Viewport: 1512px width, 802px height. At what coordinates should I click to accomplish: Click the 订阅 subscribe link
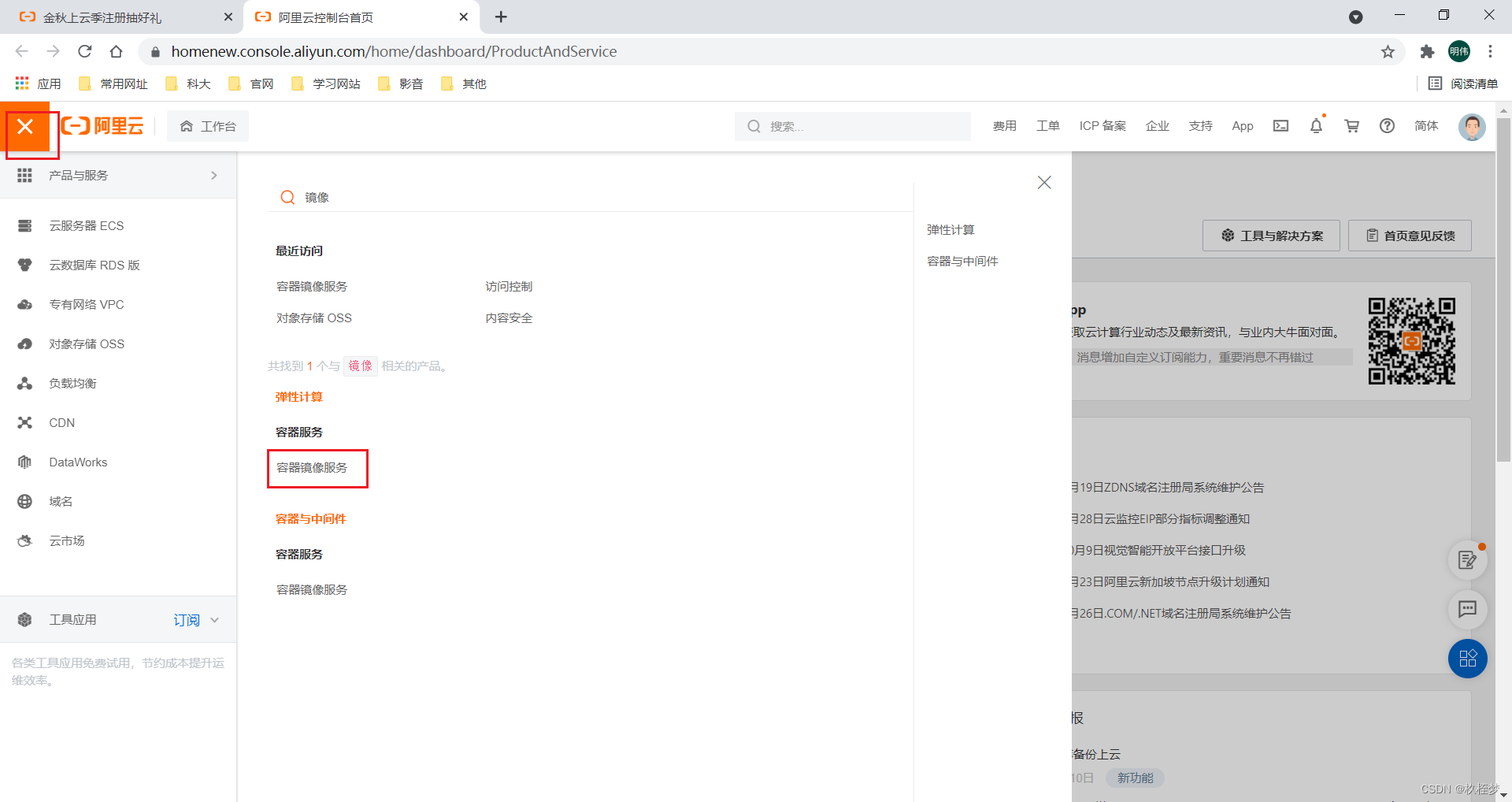(187, 620)
